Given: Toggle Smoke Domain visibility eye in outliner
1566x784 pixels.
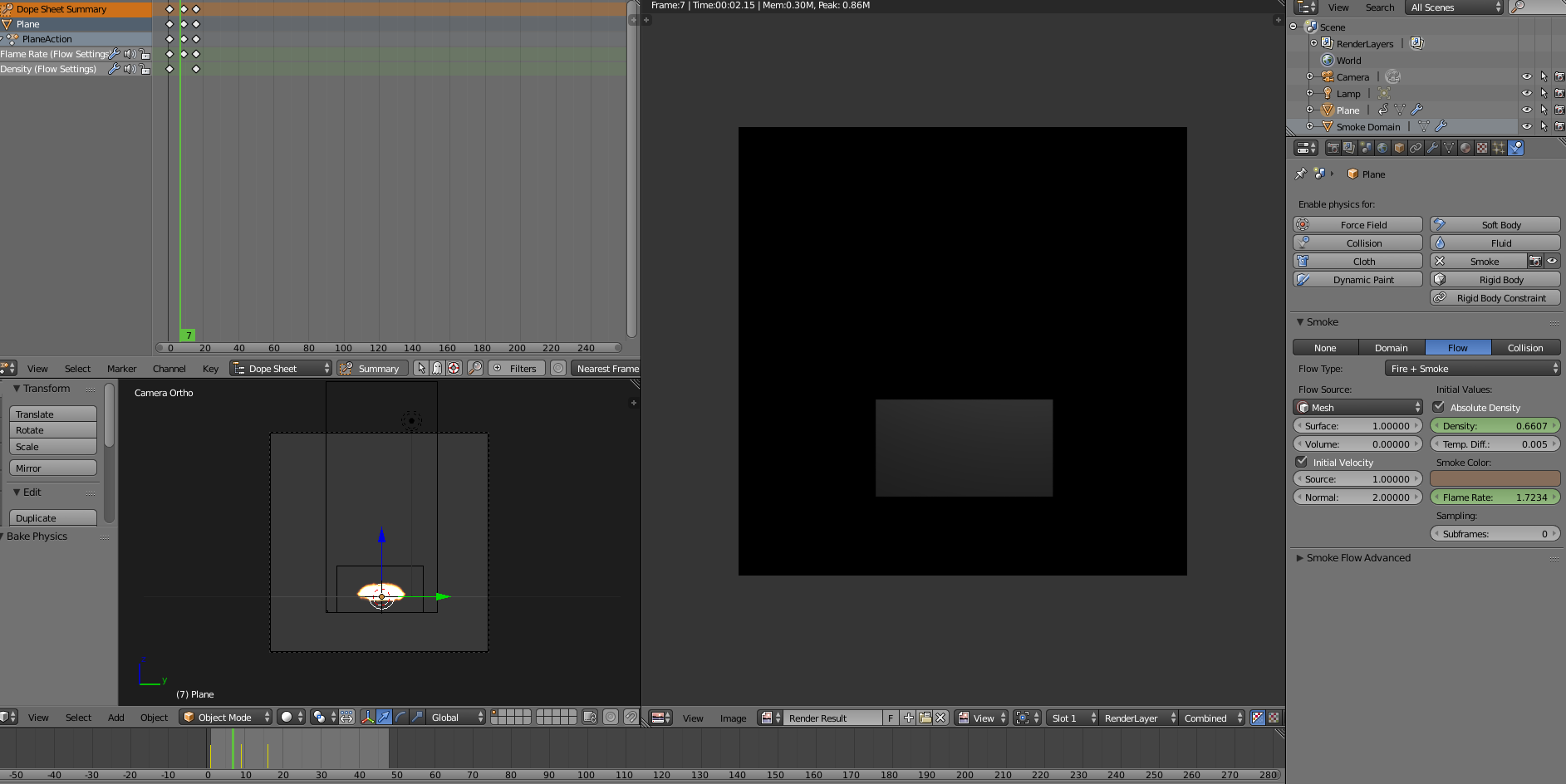Looking at the screenshot, I should point(1527,126).
